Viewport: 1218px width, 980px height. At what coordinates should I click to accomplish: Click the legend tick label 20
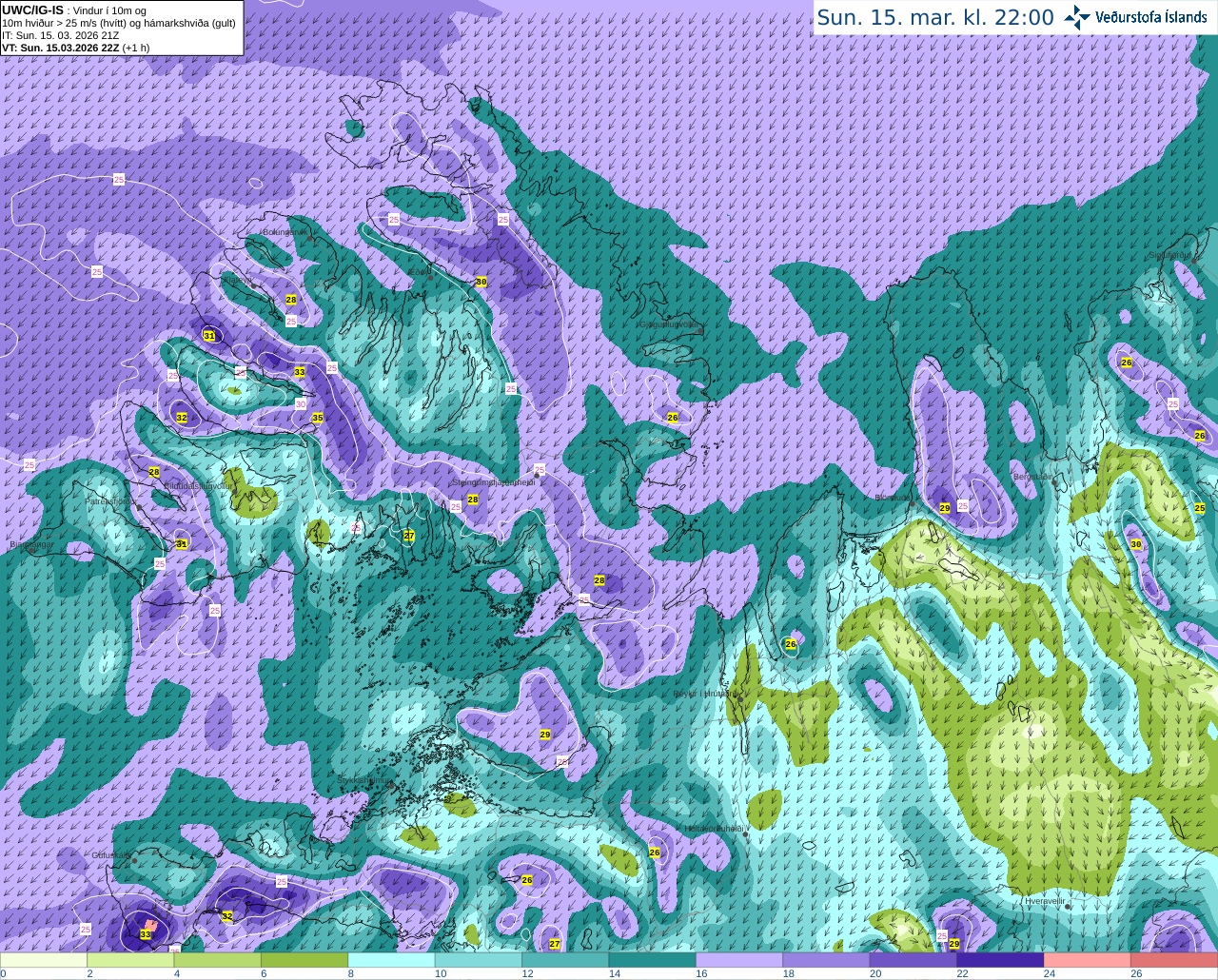pyautogui.click(x=874, y=973)
